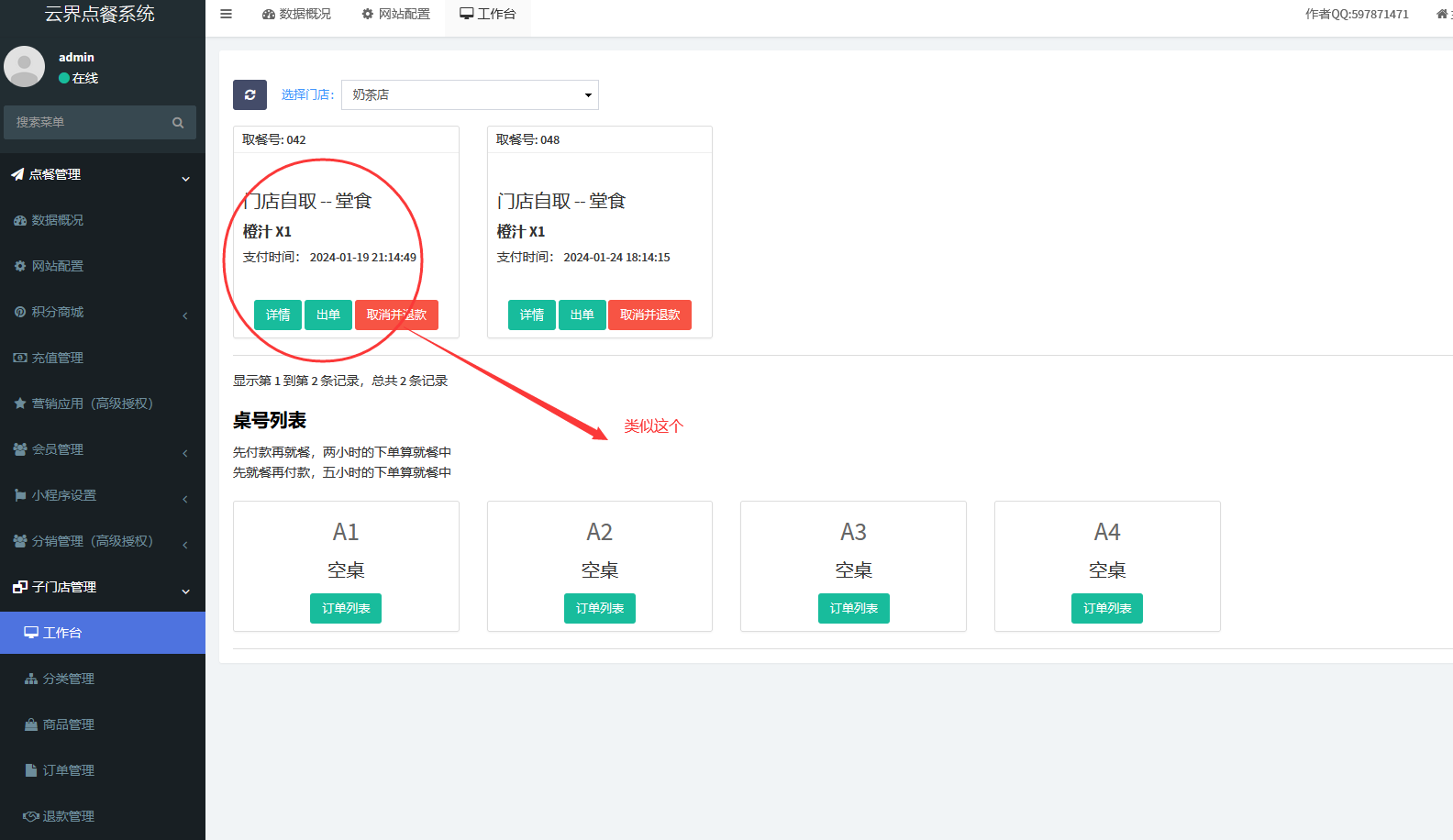Open 退款管理 in the sidebar
The image size is (1453, 840).
(68, 816)
